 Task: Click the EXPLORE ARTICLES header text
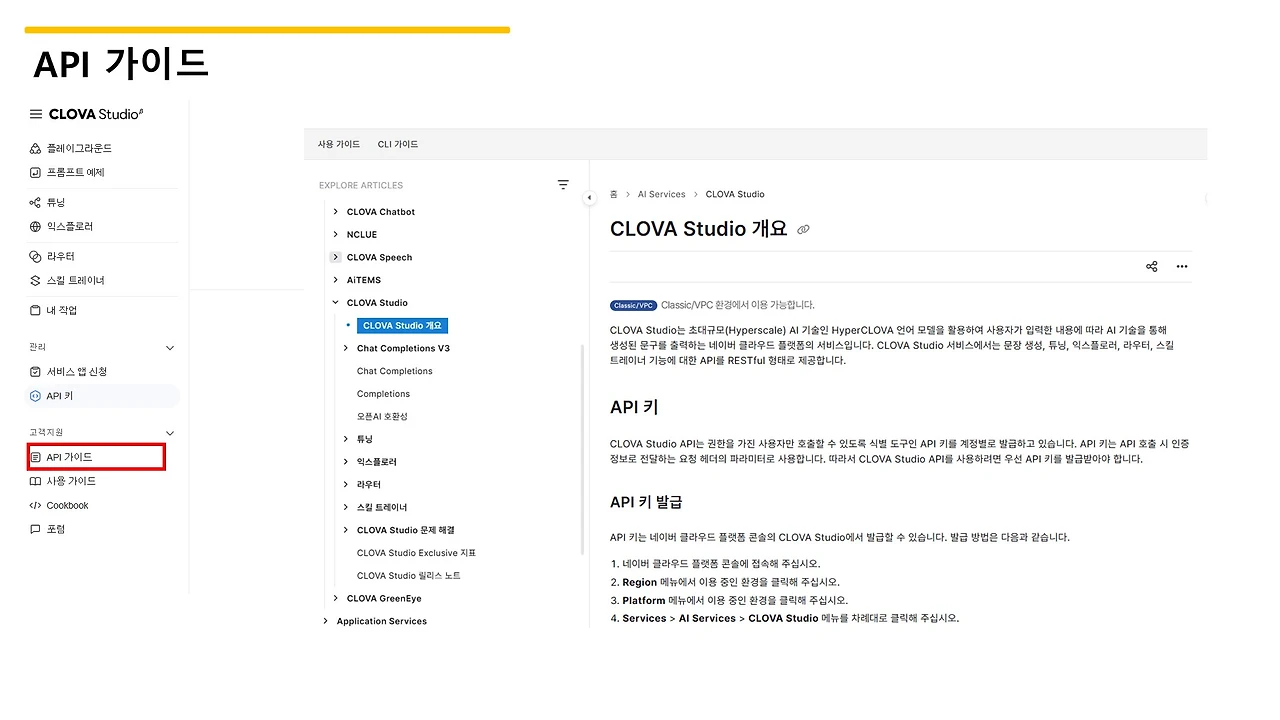[x=361, y=185]
